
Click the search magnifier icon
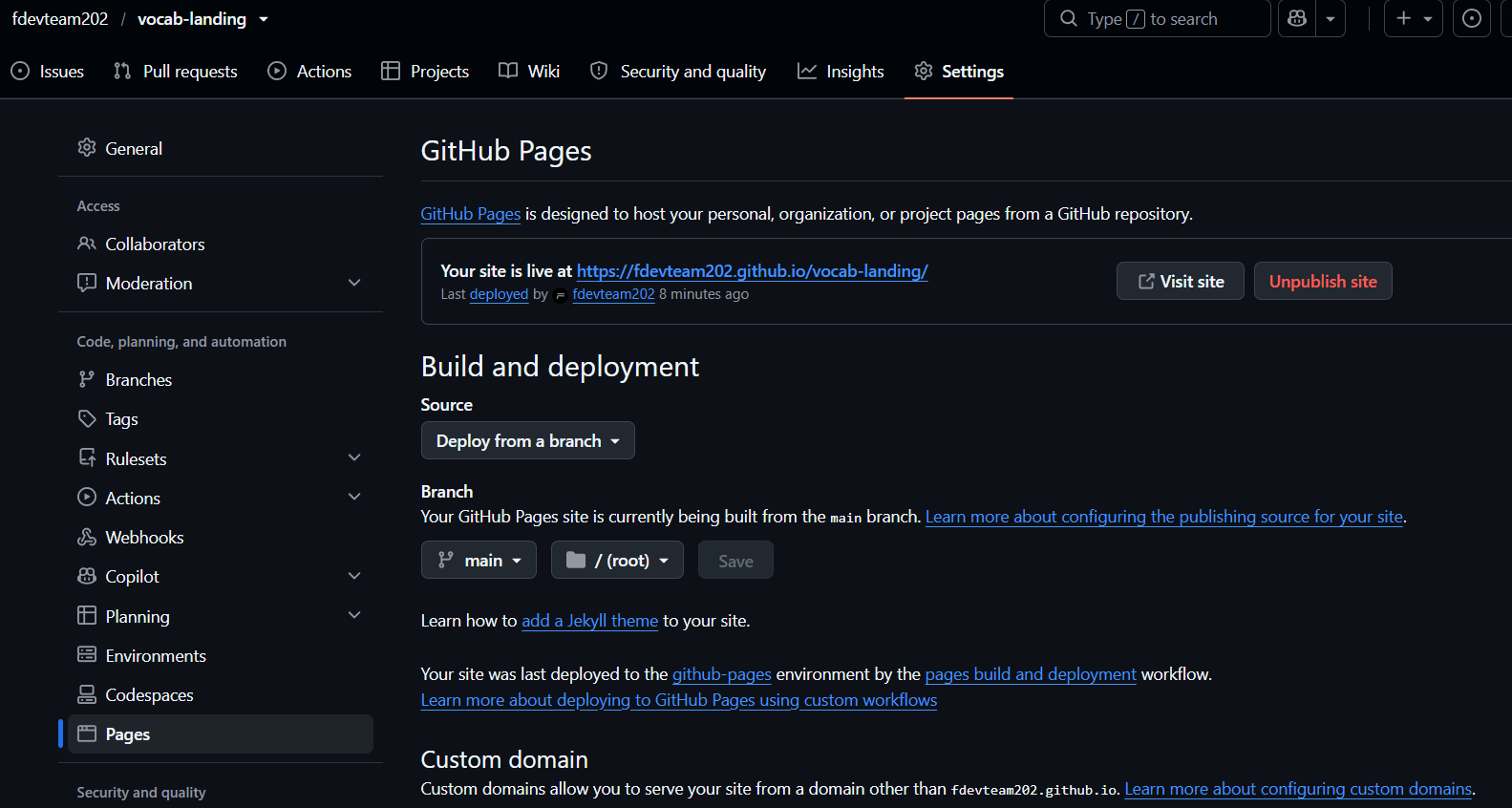point(1069,19)
